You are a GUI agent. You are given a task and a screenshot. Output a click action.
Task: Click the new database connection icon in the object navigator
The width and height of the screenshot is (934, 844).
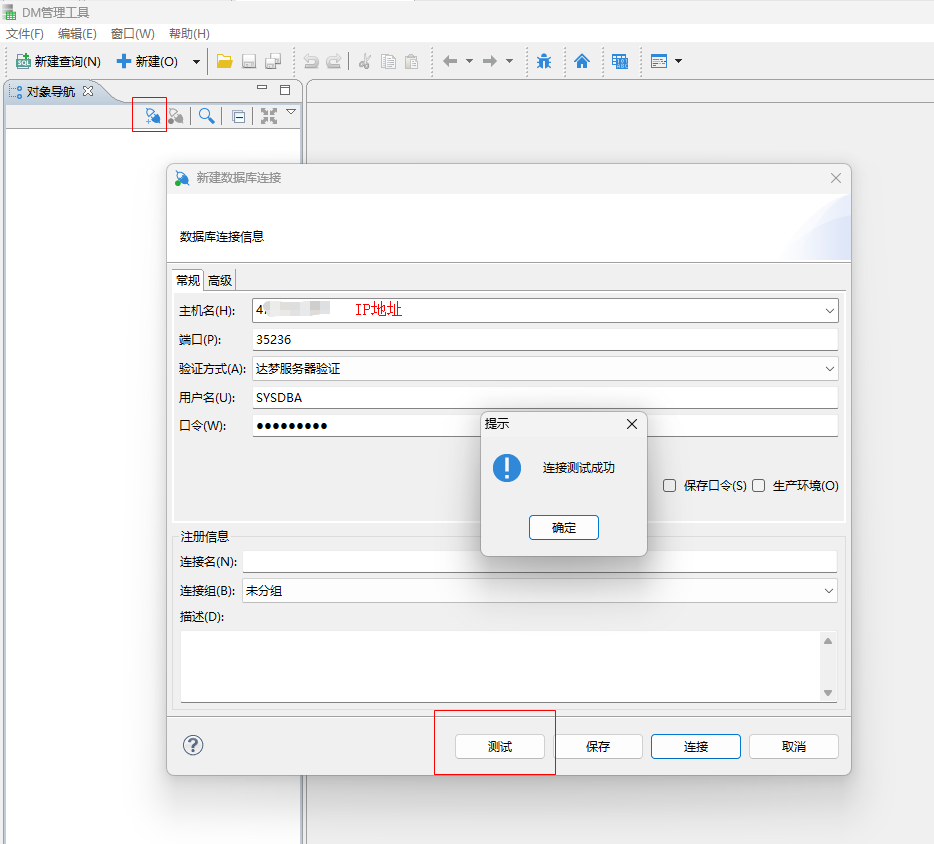[x=151, y=116]
